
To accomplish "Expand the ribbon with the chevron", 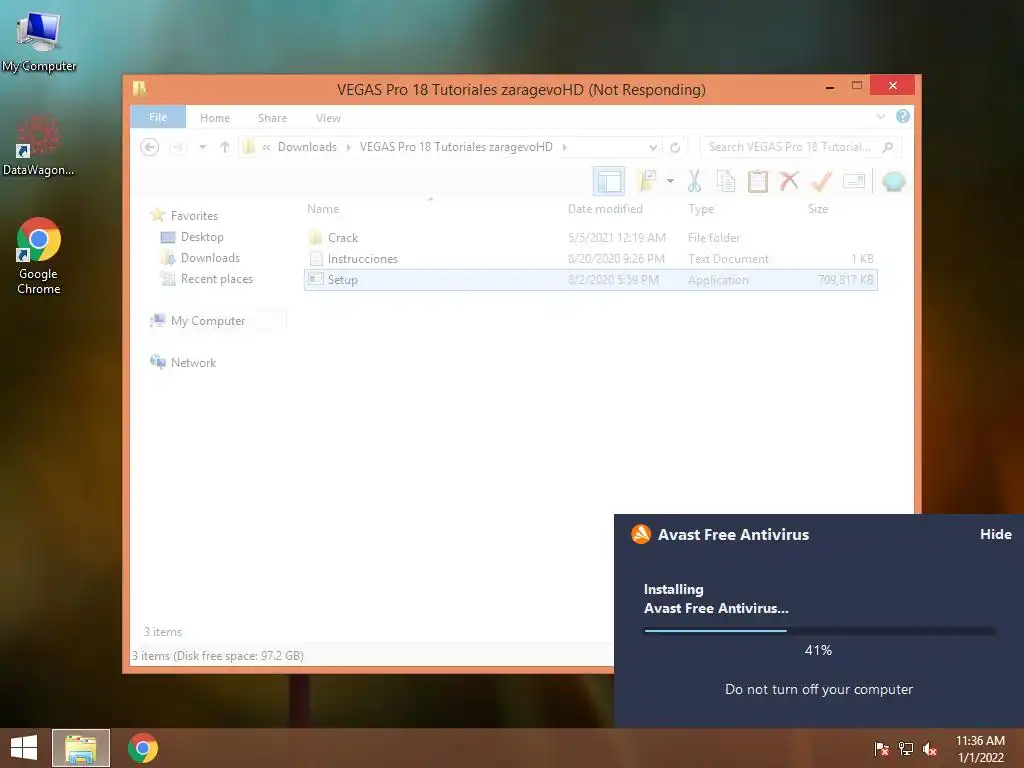I will click(880, 116).
